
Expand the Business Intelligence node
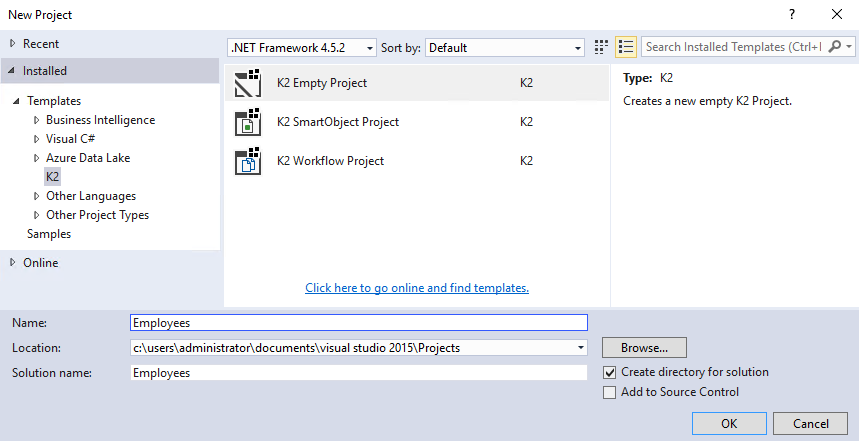pyautogui.click(x=37, y=120)
